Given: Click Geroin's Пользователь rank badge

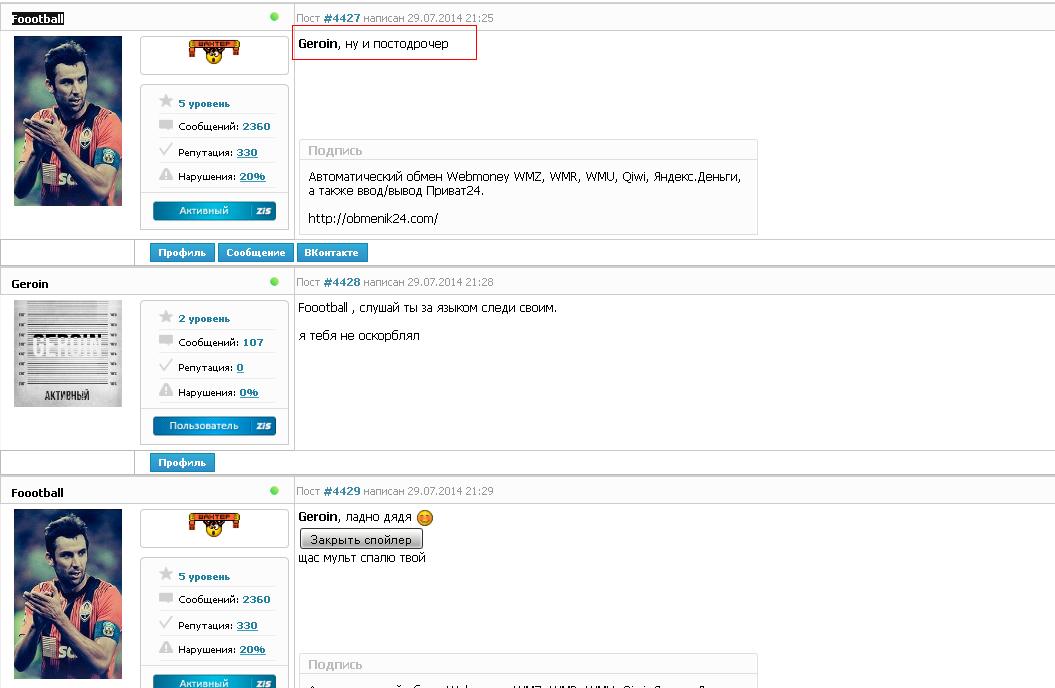Looking at the screenshot, I should (215, 426).
